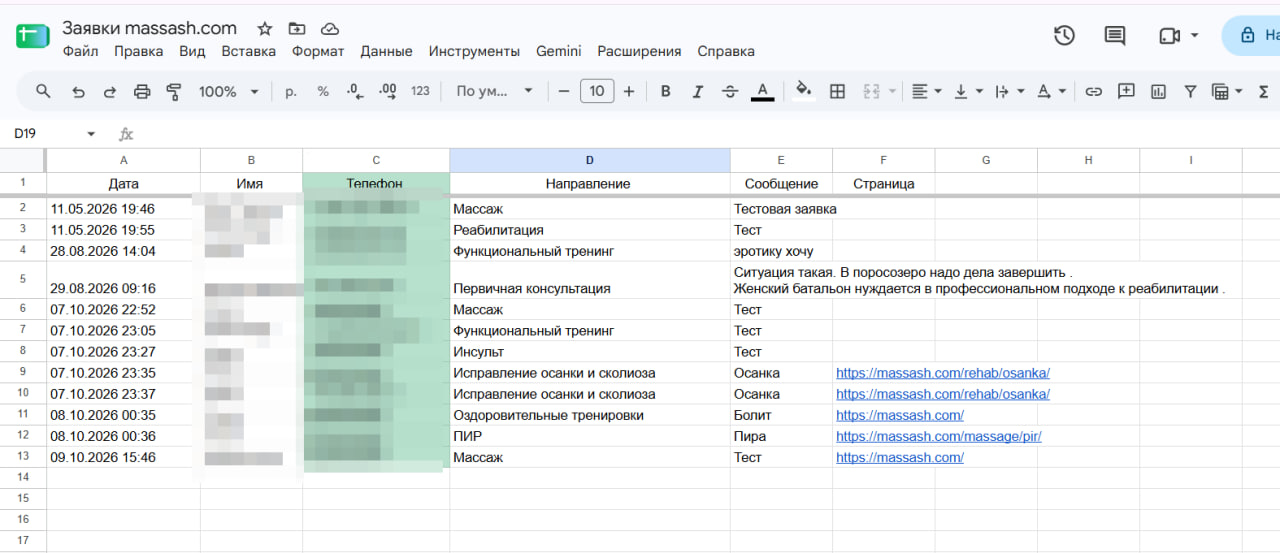This screenshot has width=1280, height=553.
Task: Undo the last action
Action: click(x=78, y=91)
